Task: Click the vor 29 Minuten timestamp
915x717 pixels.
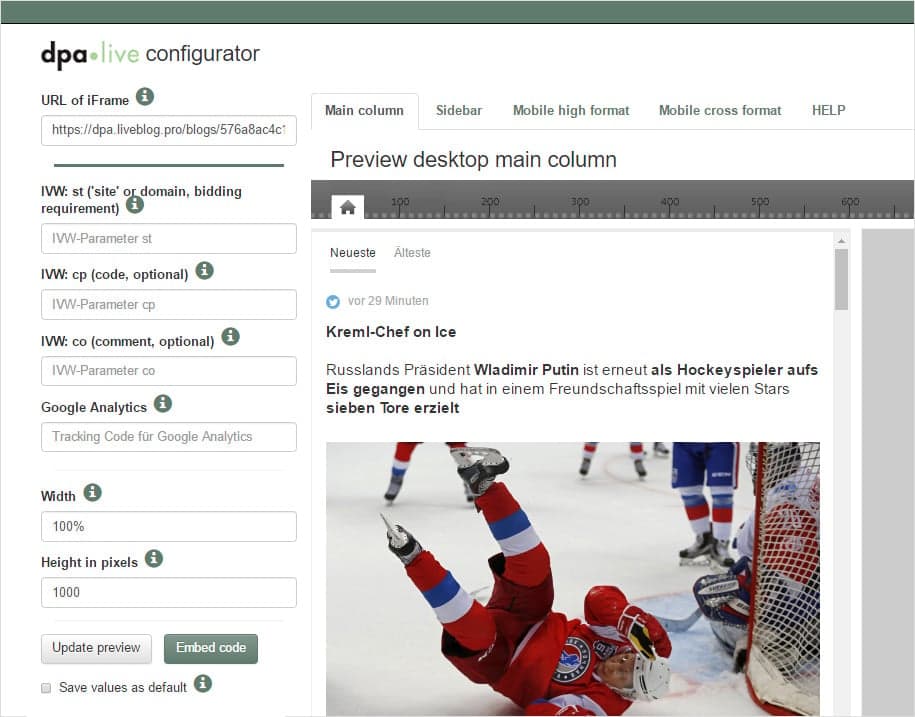Action: pyautogui.click(x=388, y=301)
